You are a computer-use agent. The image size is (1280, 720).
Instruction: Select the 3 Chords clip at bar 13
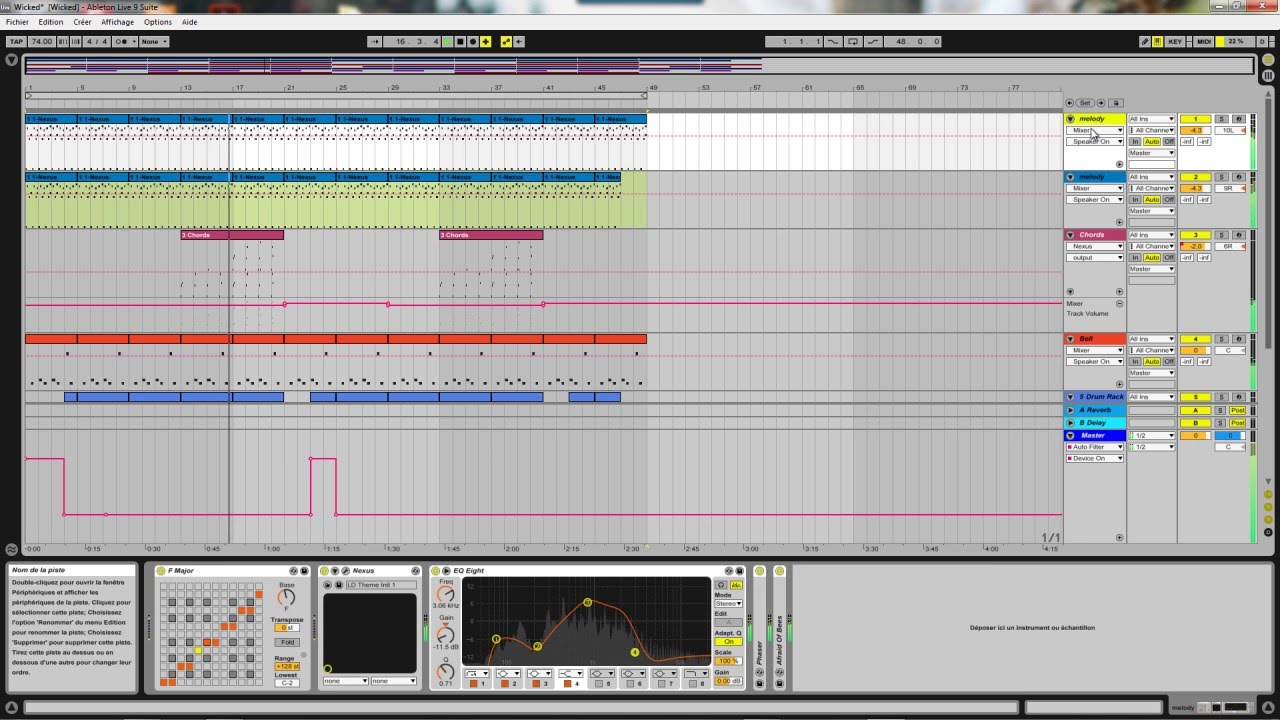pos(232,235)
